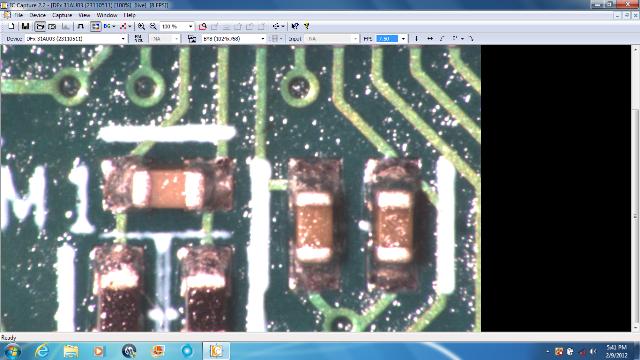Open Windows Explorer folder from the taskbar

pyautogui.click(x=71, y=351)
